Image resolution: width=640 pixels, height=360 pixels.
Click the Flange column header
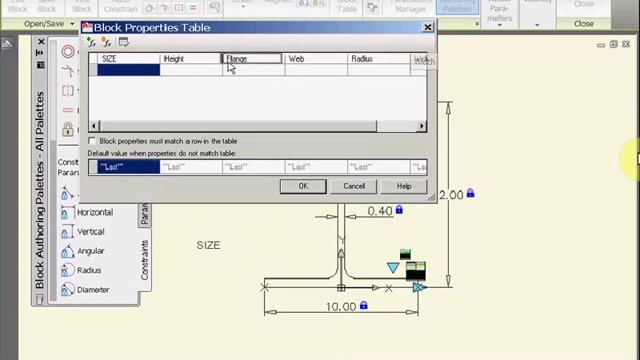(x=252, y=59)
